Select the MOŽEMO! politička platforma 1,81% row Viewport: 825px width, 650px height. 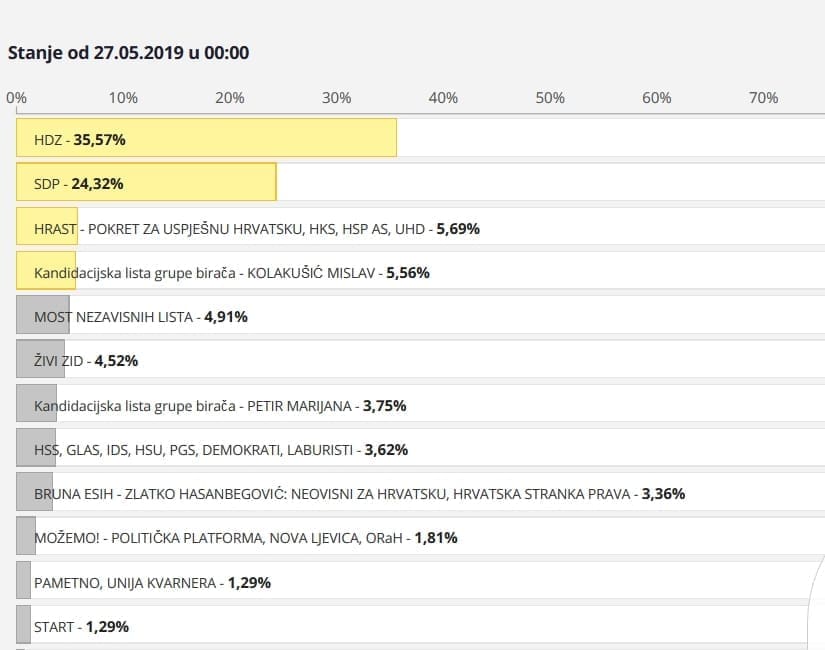(x=245, y=537)
